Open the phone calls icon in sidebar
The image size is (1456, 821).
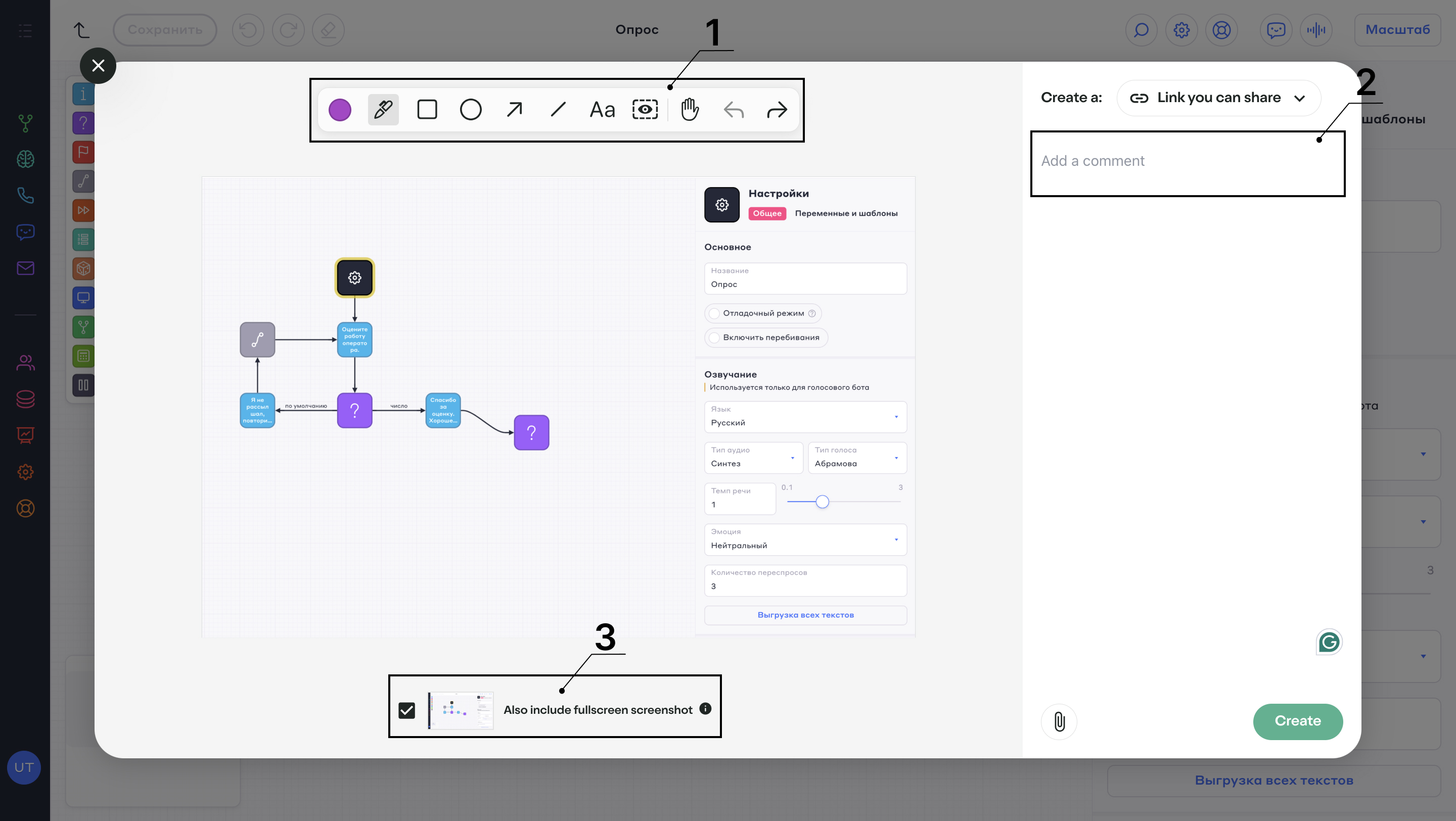(x=25, y=196)
